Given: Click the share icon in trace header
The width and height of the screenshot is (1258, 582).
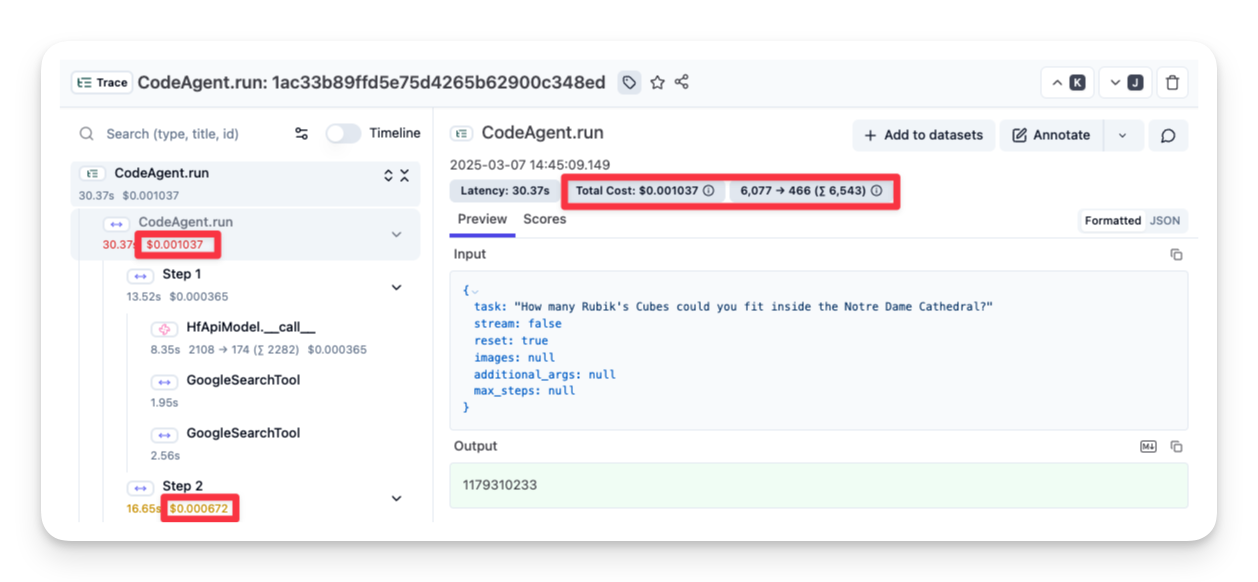Looking at the screenshot, I should point(682,83).
